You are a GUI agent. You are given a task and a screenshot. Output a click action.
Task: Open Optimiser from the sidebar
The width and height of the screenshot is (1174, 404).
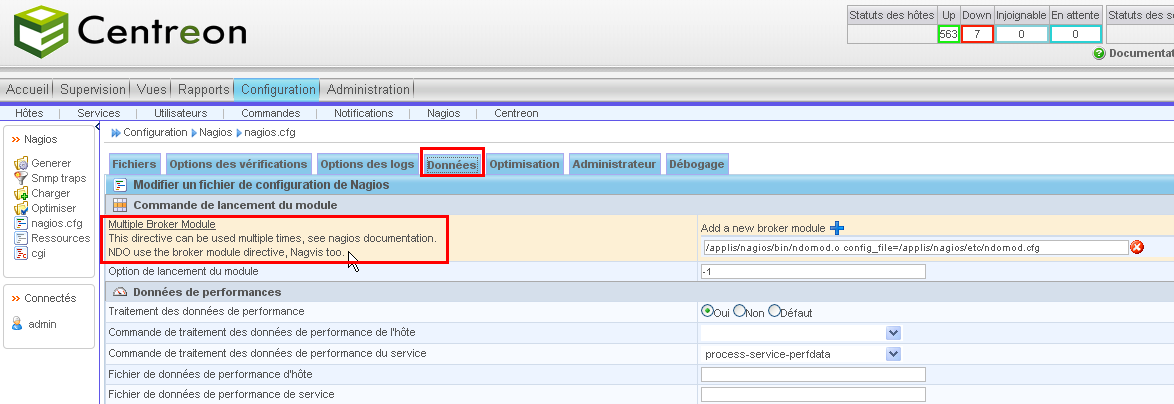pyautogui.click(x=53, y=208)
